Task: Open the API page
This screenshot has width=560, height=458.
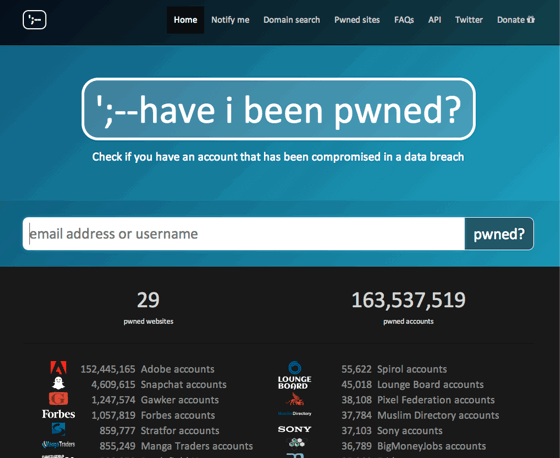Action: click(435, 20)
